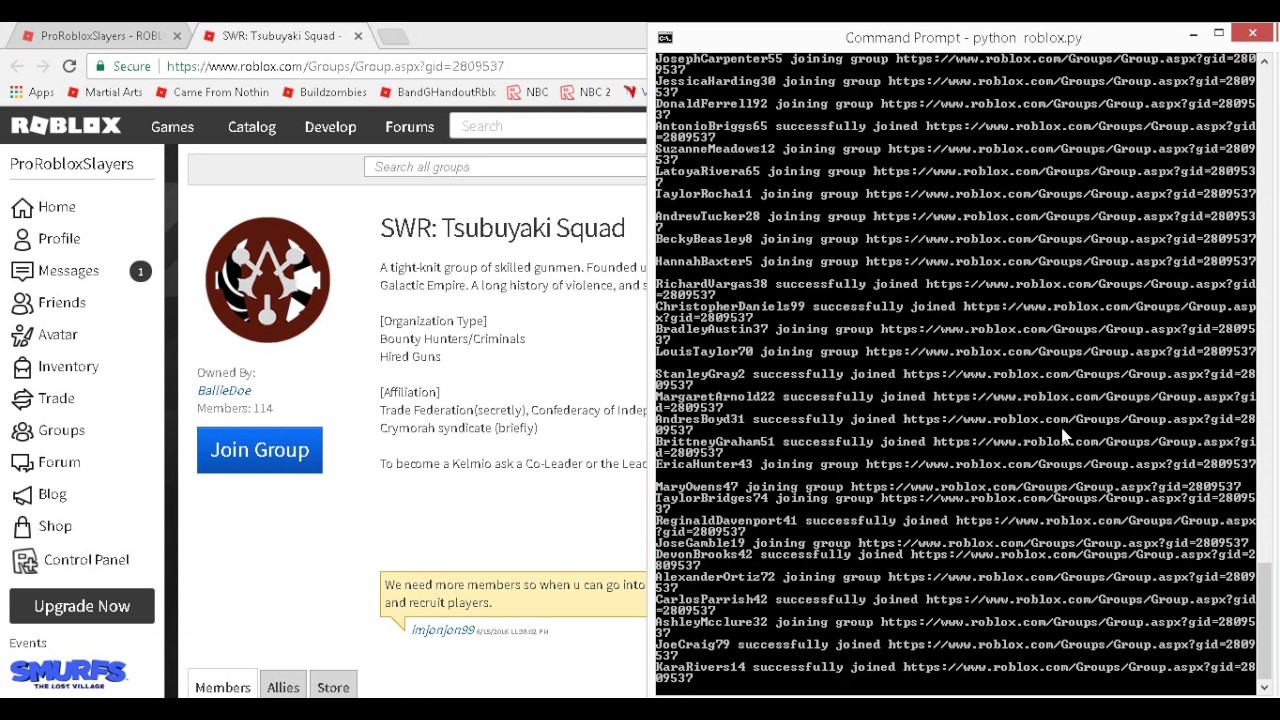Open the Profile sidebar icon
Viewport: 1280px width, 720px height.
22,239
